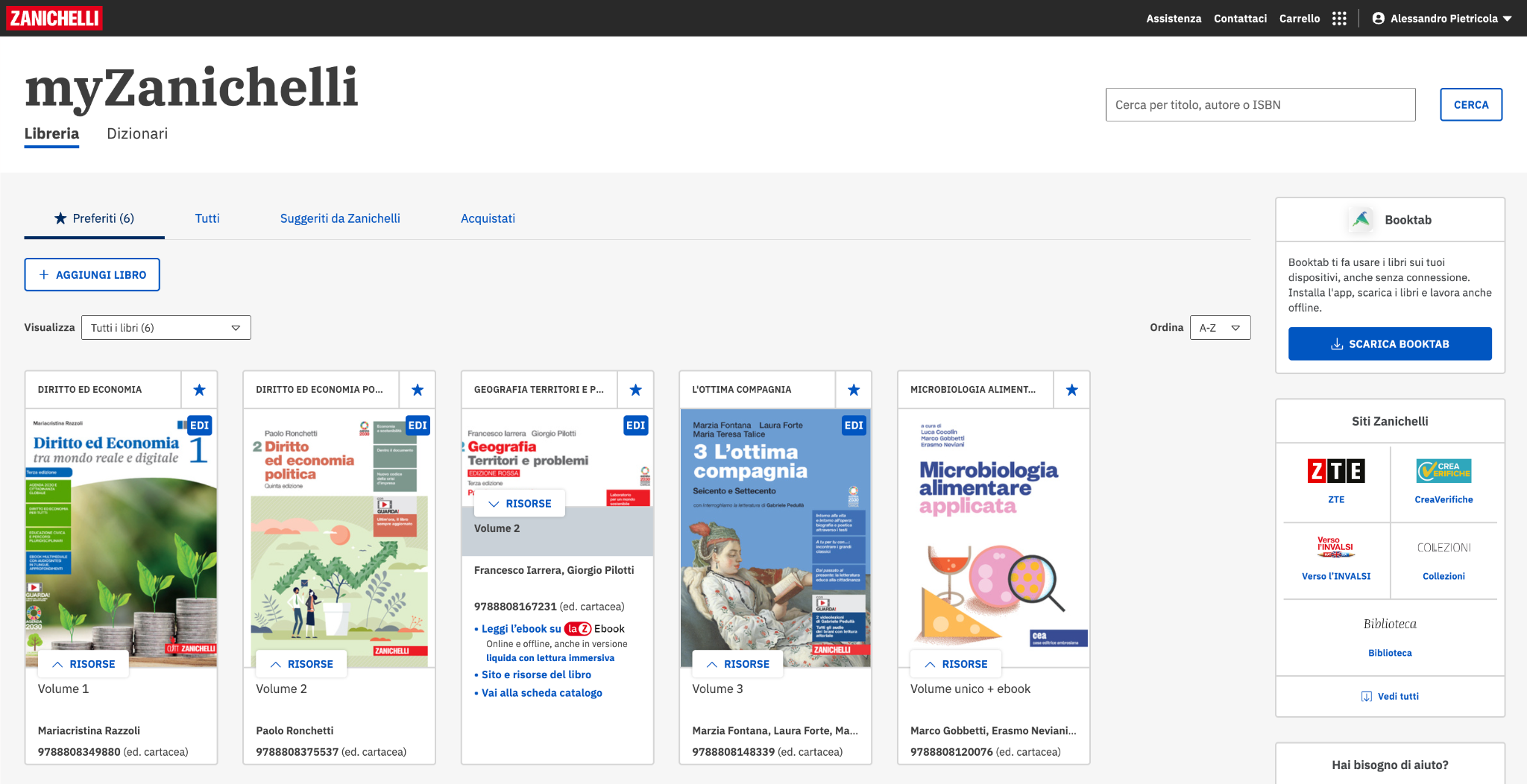The width and height of the screenshot is (1527, 784).
Task: Open Assistenza in the top bar
Action: pyautogui.click(x=1174, y=19)
